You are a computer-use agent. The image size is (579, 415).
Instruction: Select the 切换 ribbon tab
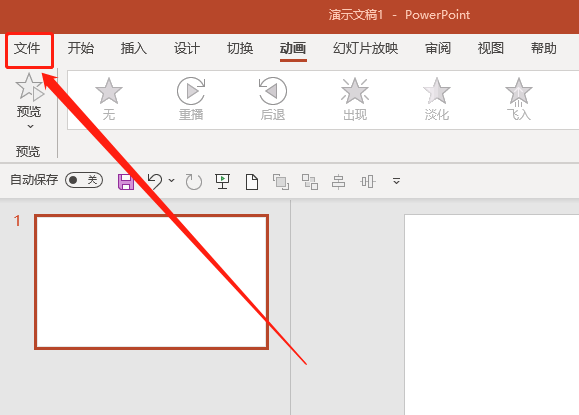click(240, 48)
